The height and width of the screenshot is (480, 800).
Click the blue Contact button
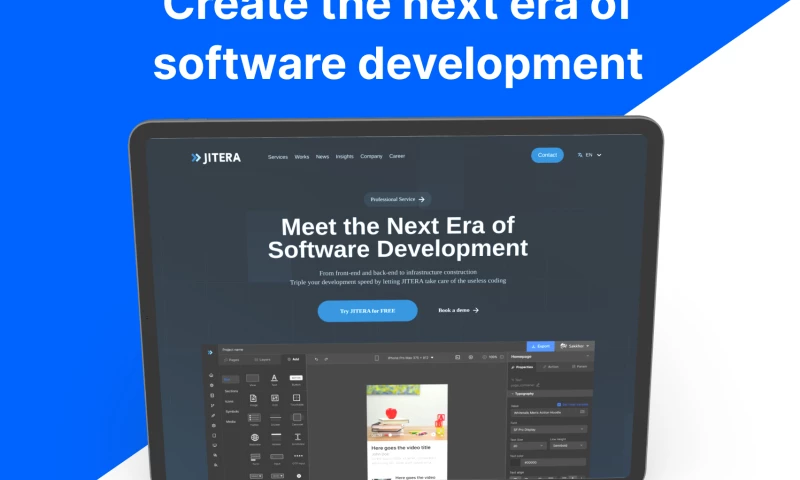[547, 155]
